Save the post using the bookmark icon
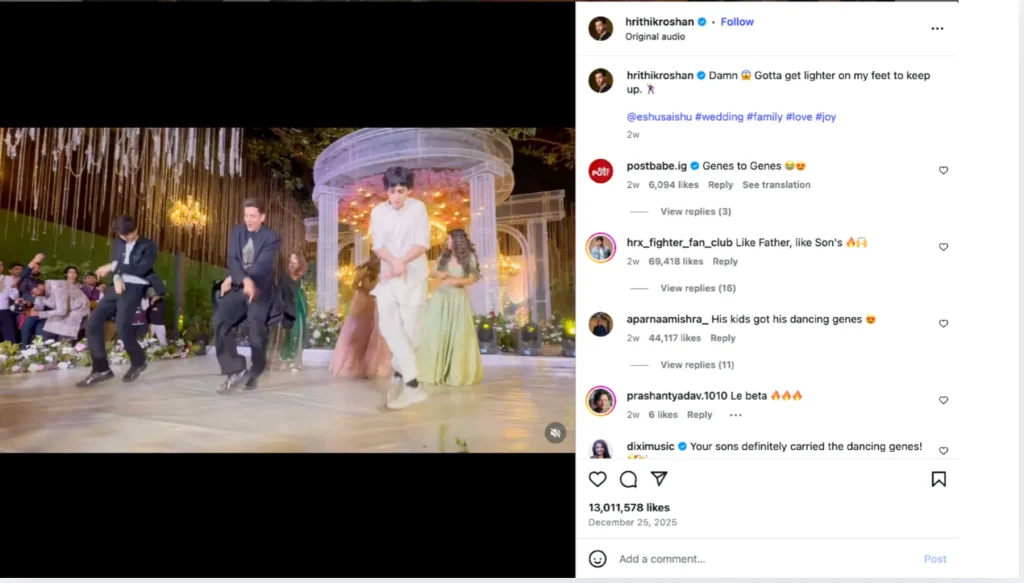 point(939,479)
